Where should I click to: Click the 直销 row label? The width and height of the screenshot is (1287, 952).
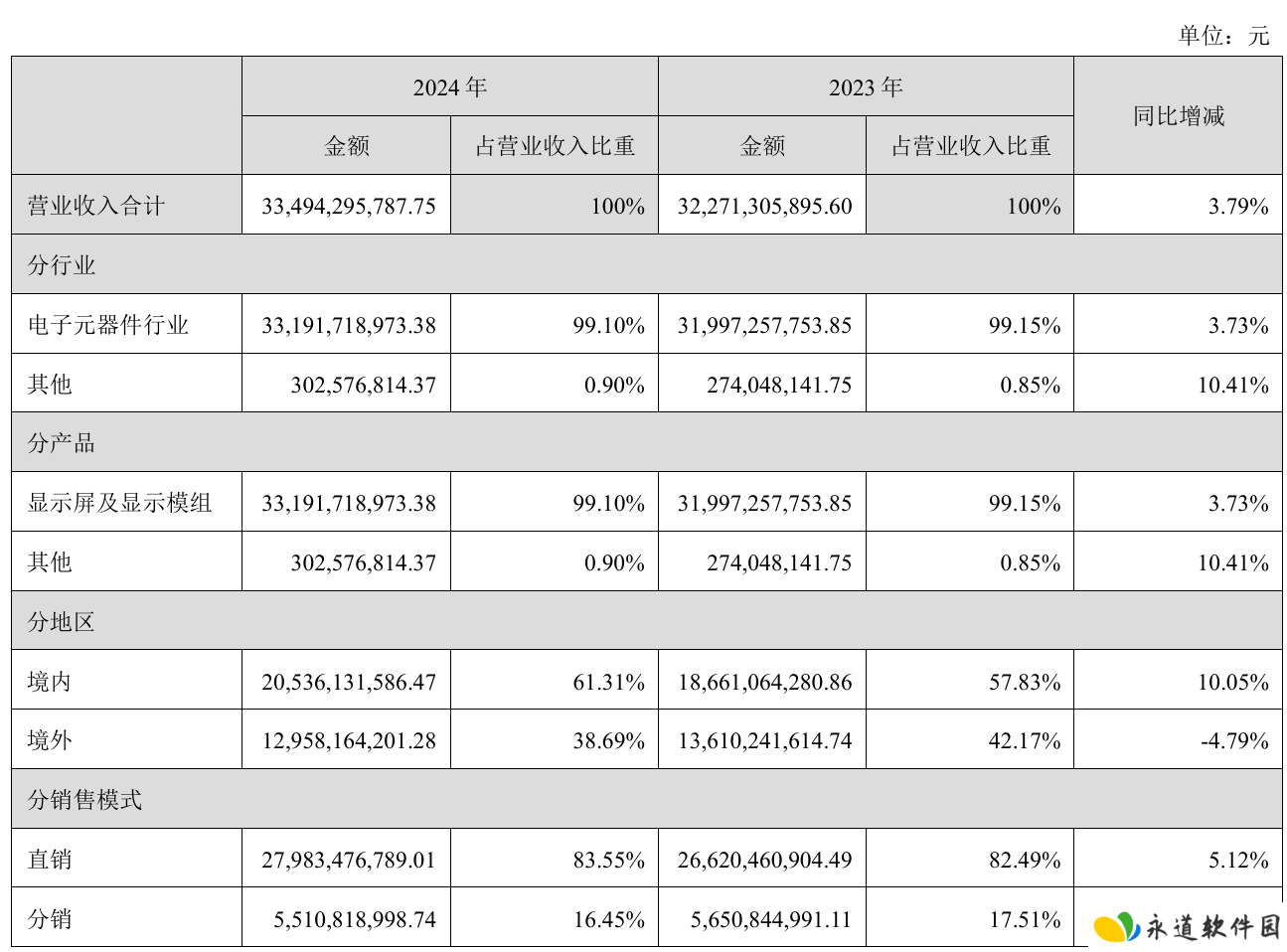coord(50,860)
